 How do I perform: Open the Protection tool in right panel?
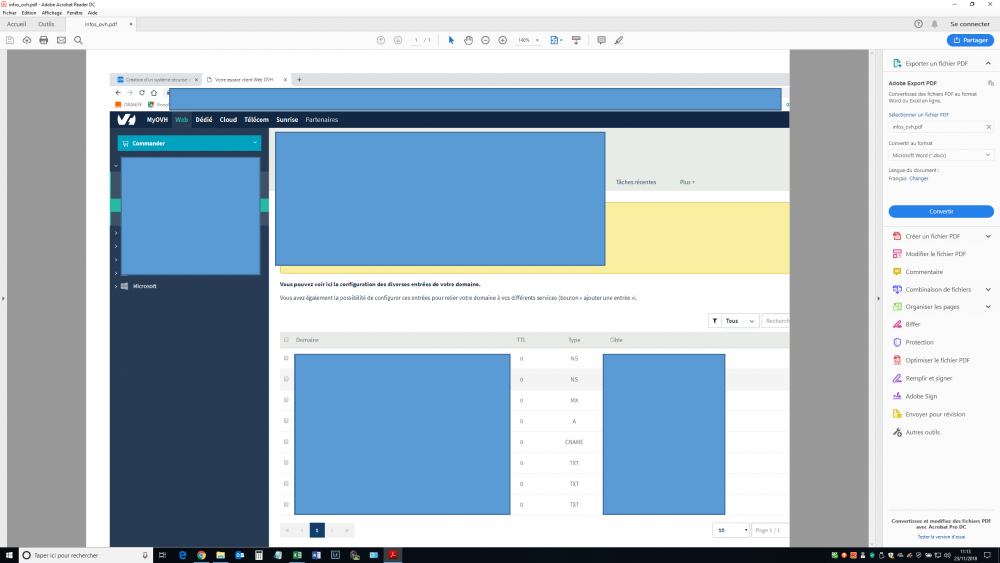coord(919,342)
